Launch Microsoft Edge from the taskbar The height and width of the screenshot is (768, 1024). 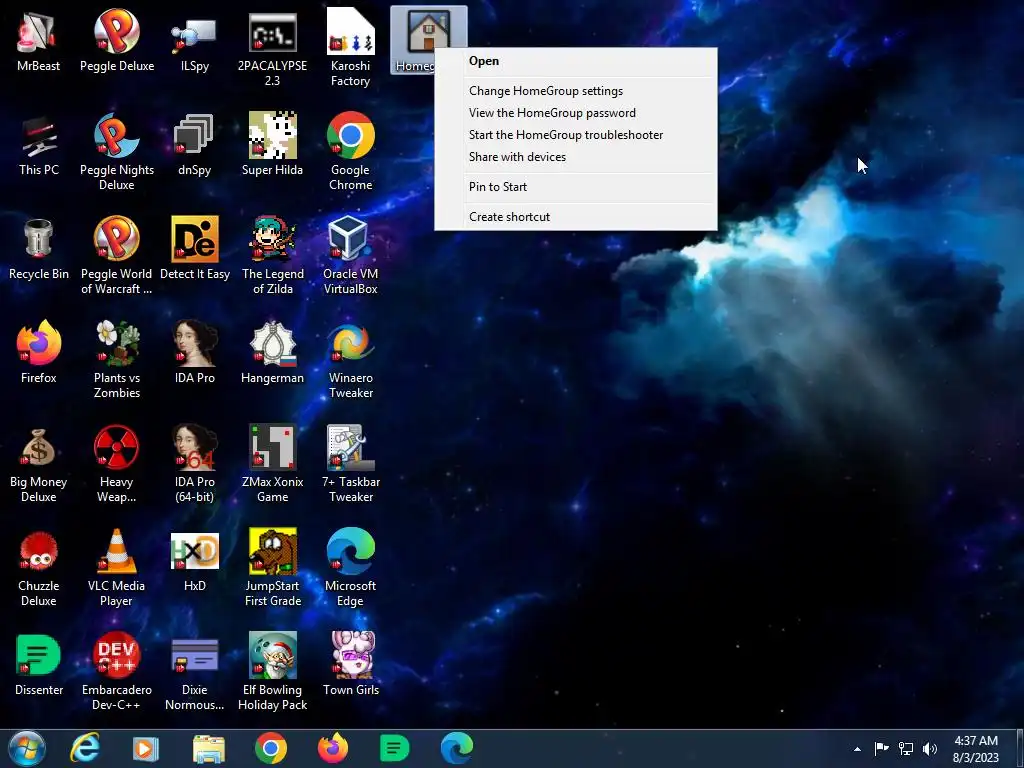(x=456, y=748)
